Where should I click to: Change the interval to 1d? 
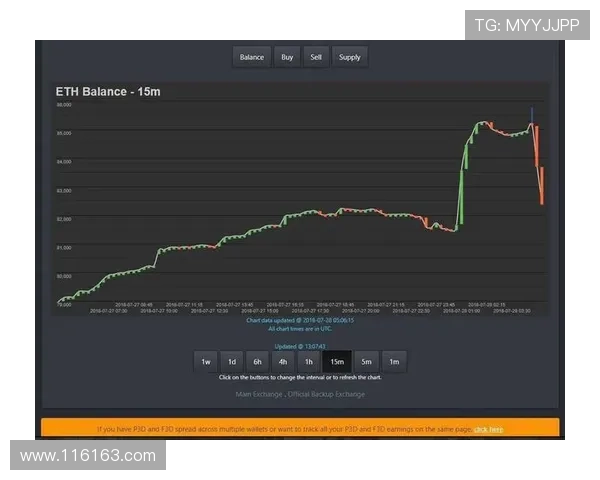point(232,362)
